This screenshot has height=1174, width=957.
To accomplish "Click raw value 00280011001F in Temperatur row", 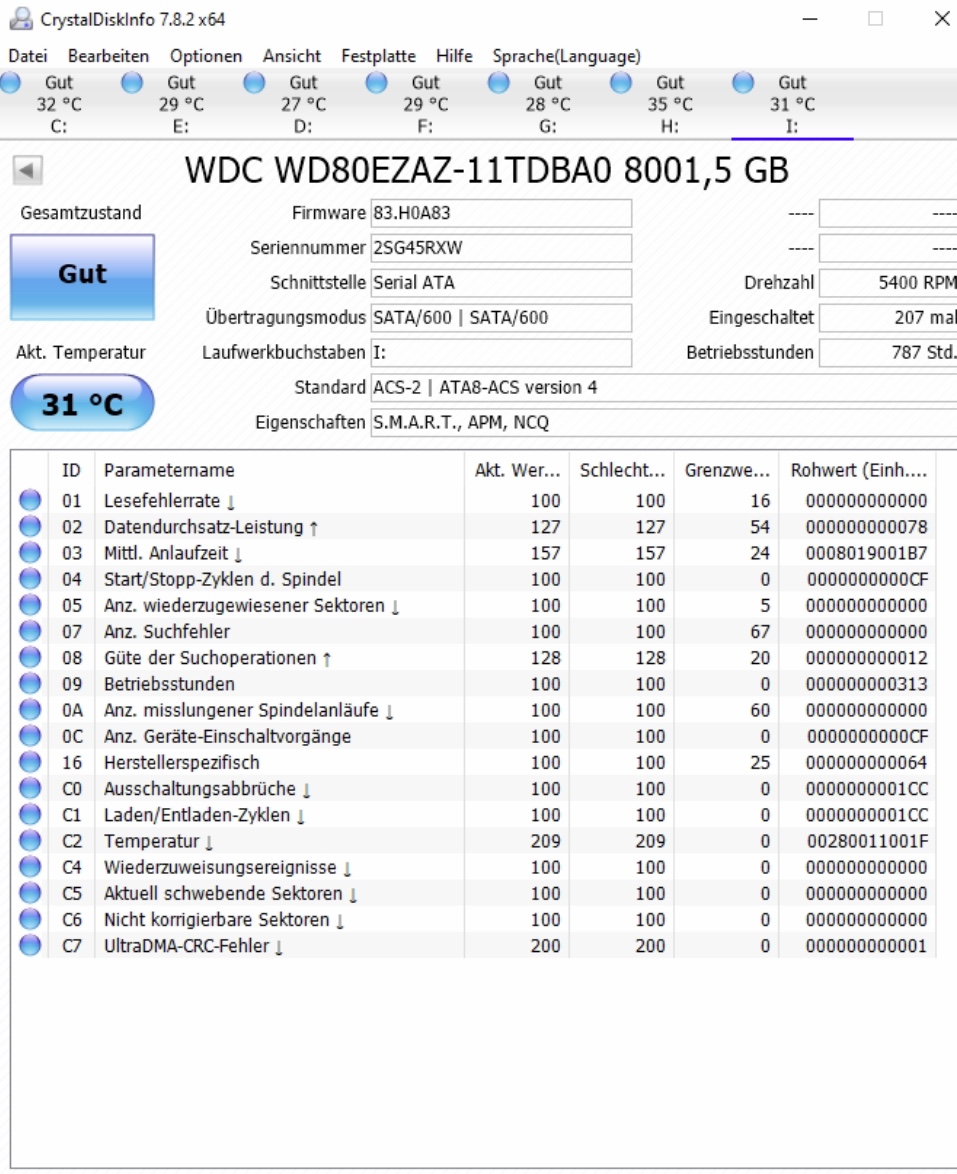I will tap(866, 841).
